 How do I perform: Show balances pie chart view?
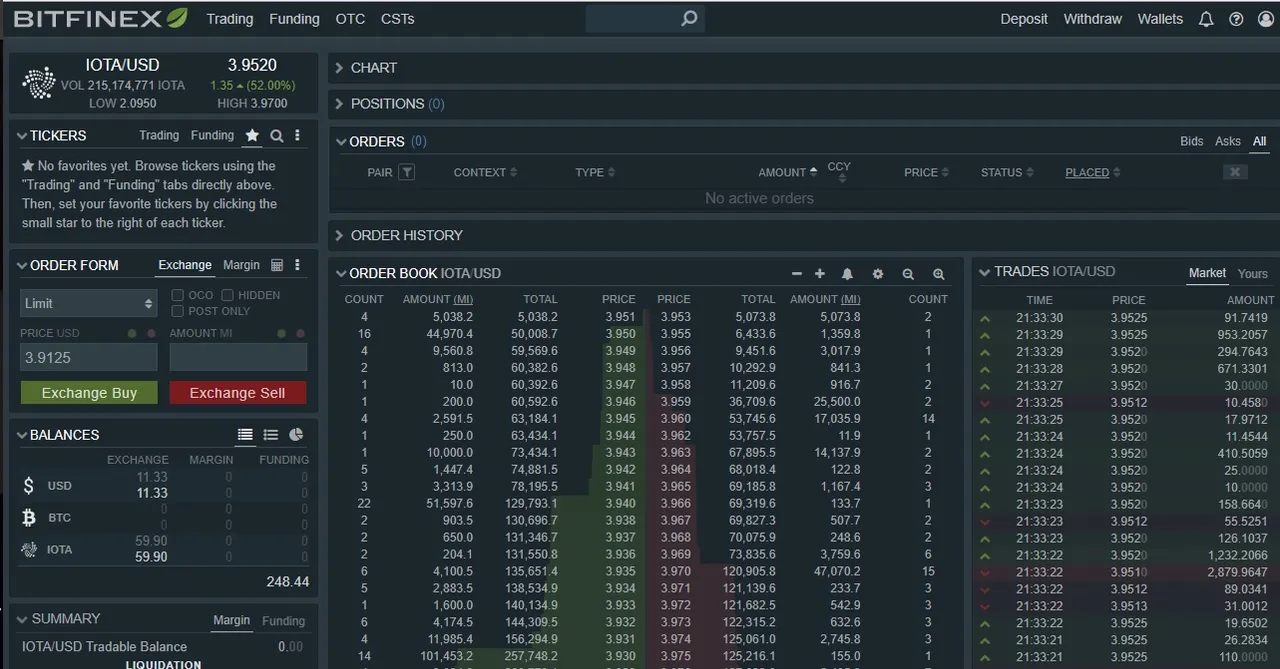tap(296, 435)
